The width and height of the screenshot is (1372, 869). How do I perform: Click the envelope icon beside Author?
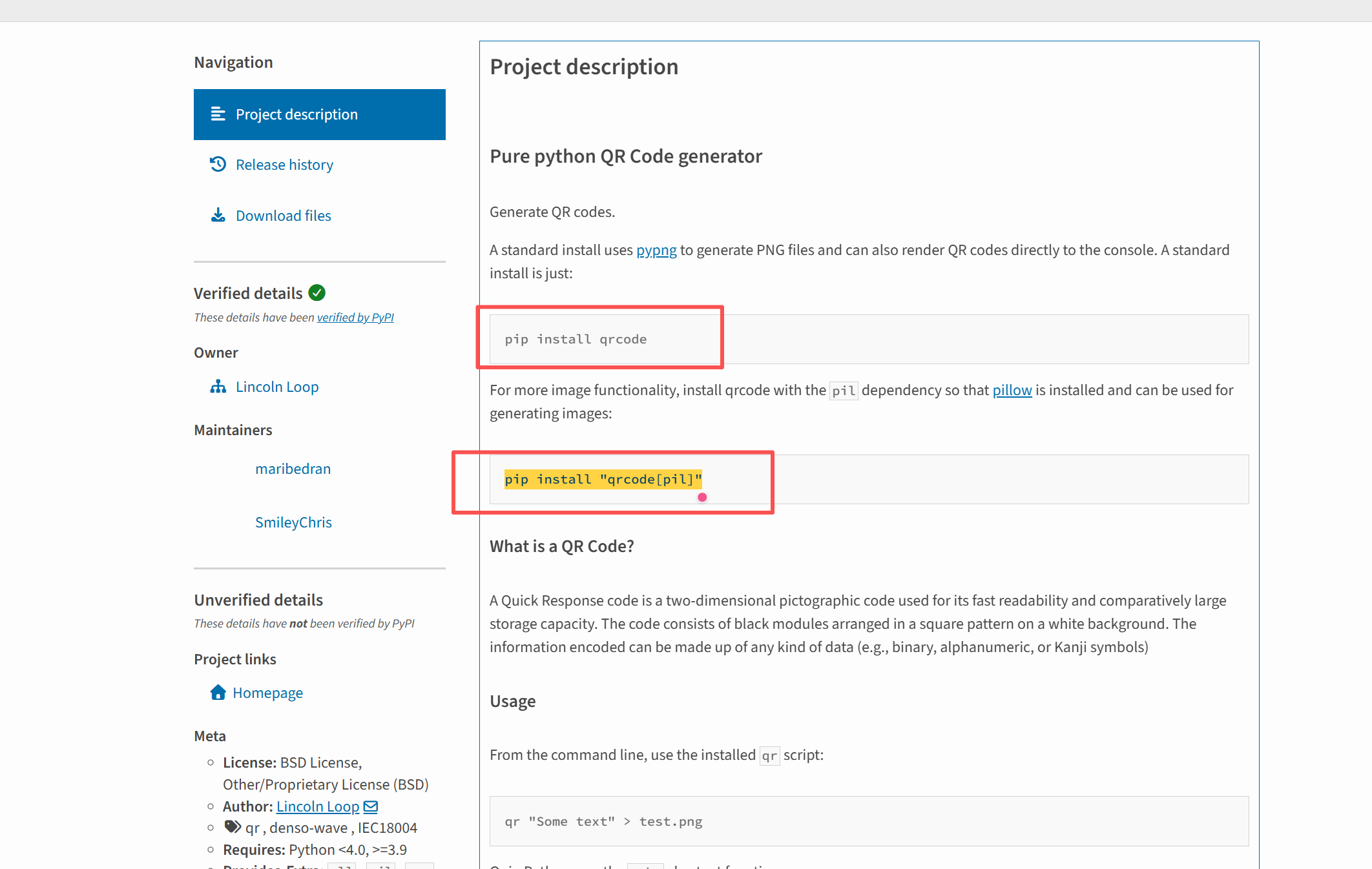(x=371, y=806)
